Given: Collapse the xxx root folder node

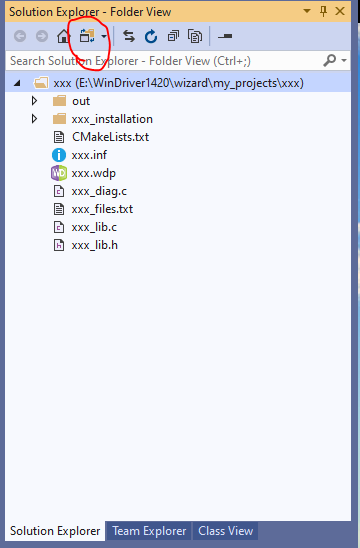Looking at the screenshot, I should [17, 83].
